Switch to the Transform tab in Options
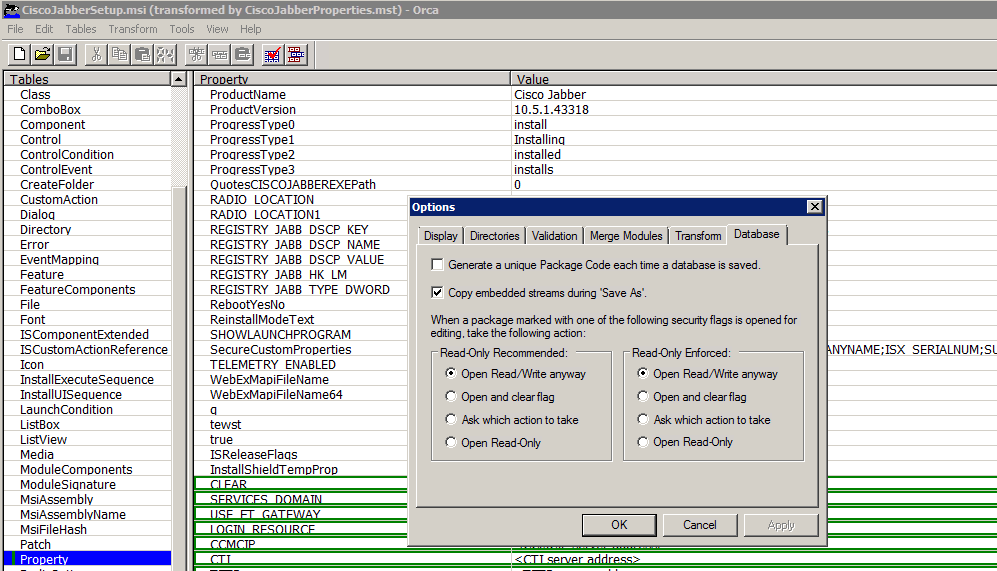Image resolution: width=997 pixels, height=571 pixels. point(698,236)
